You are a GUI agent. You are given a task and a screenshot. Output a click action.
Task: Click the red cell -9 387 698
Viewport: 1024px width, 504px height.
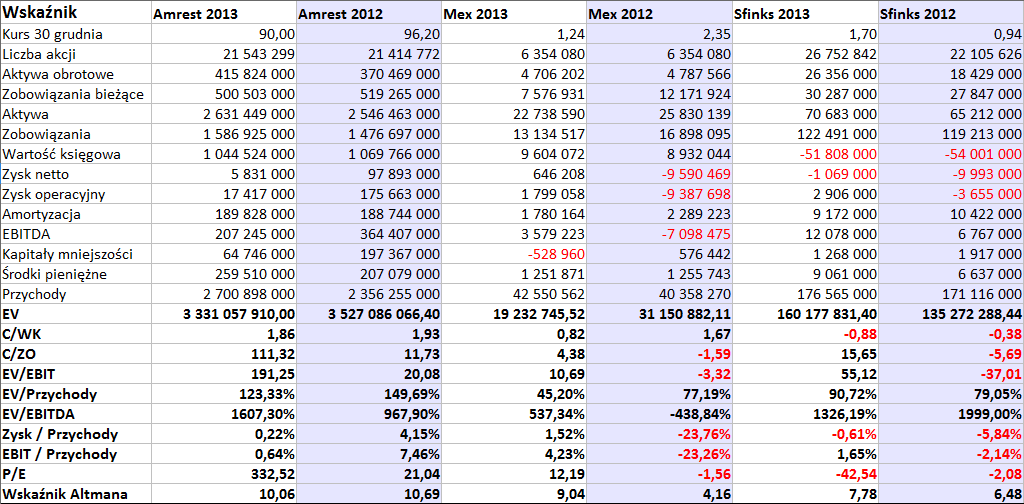[659, 194]
